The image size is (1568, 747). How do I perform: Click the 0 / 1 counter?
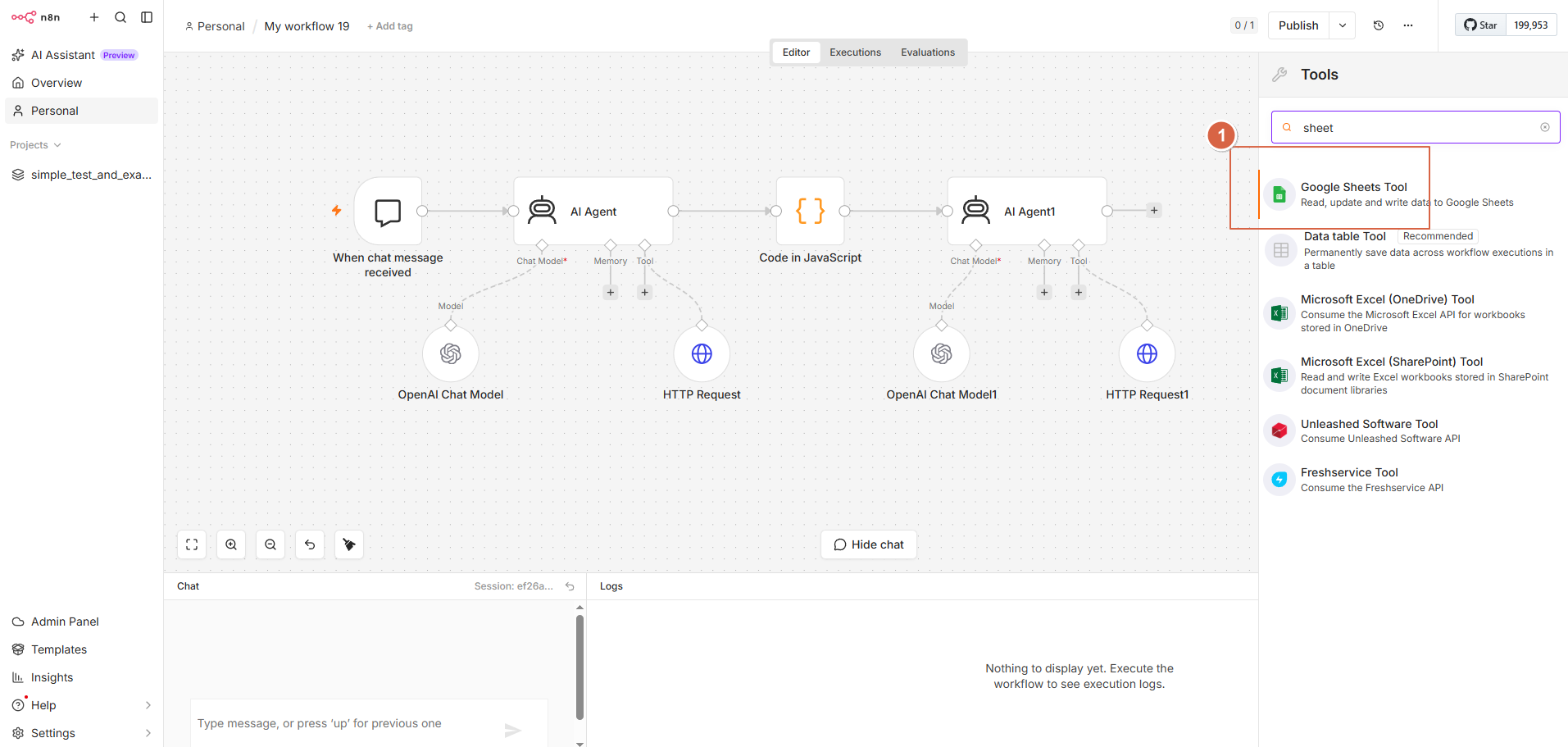click(x=1244, y=25)
